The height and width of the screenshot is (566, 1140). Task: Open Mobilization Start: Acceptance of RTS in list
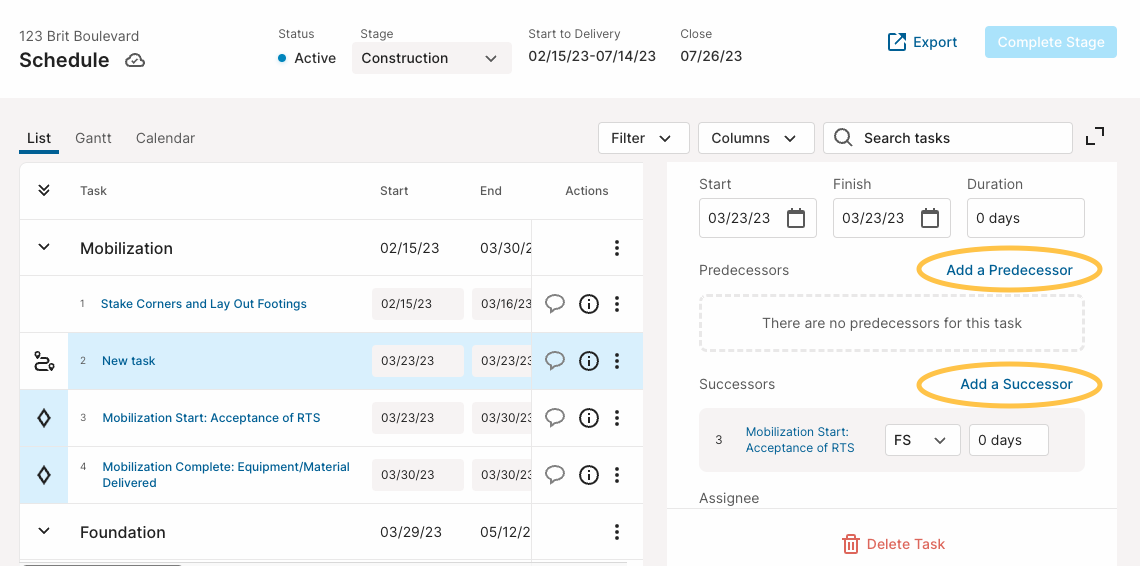coord(211,418)
